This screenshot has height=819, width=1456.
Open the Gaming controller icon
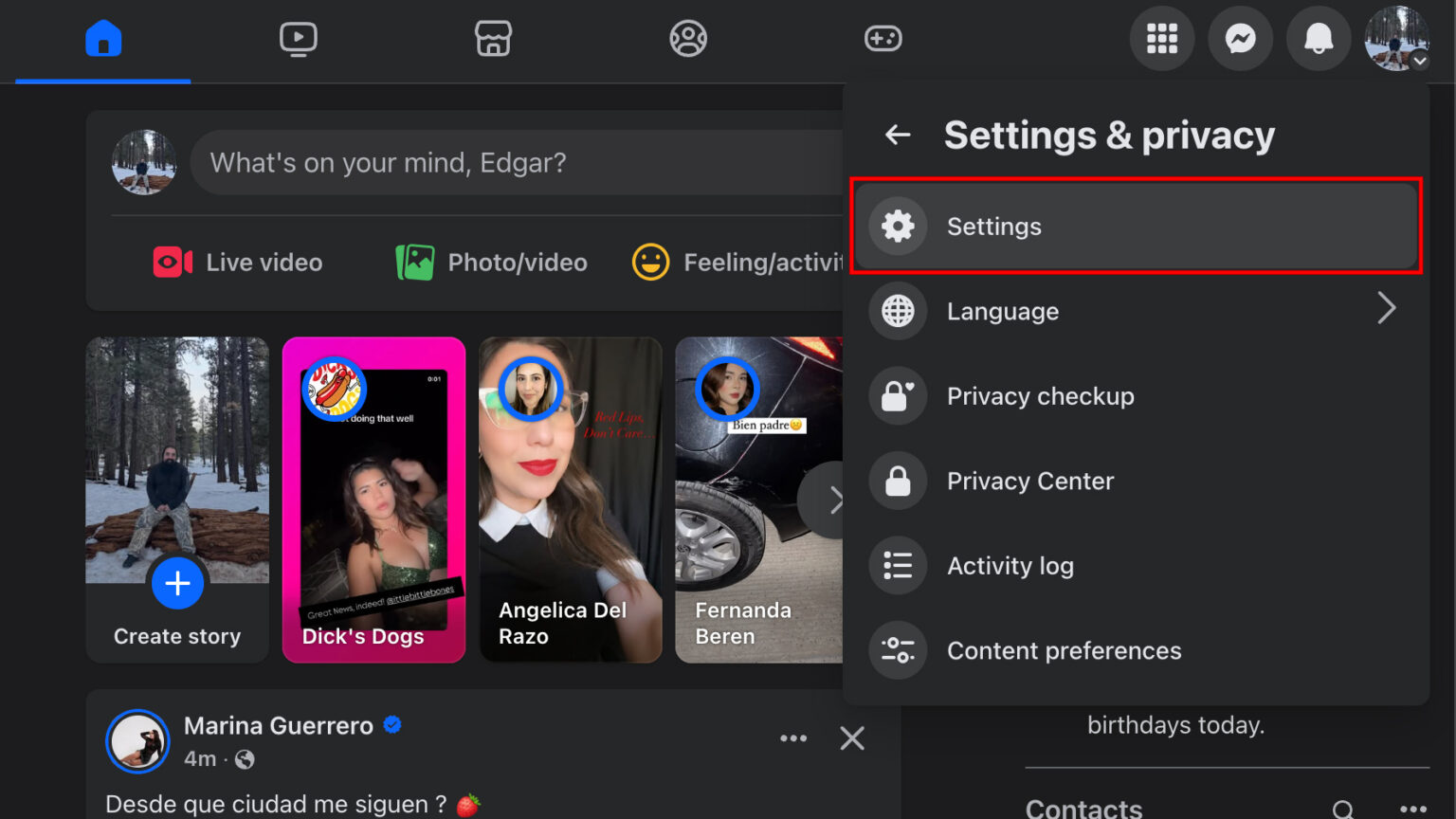pos(883,38)
